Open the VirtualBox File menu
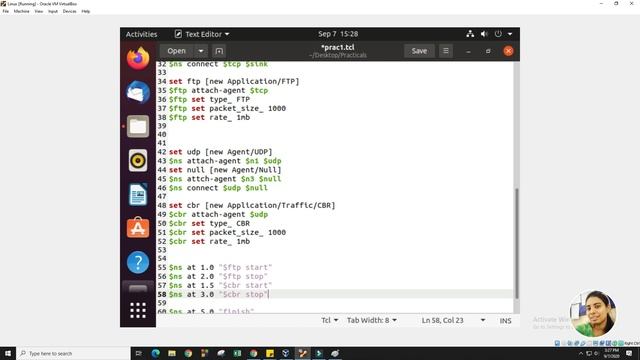 pos(6,11)
